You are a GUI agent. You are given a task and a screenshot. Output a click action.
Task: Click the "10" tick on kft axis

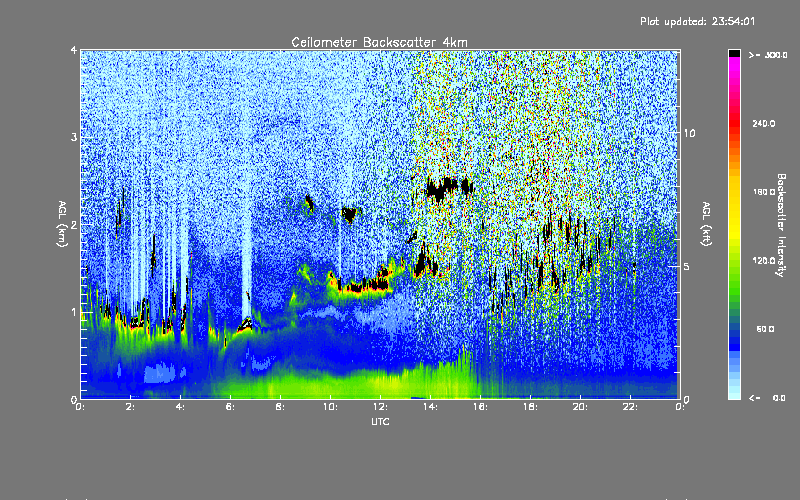click(x=689, y=133)
